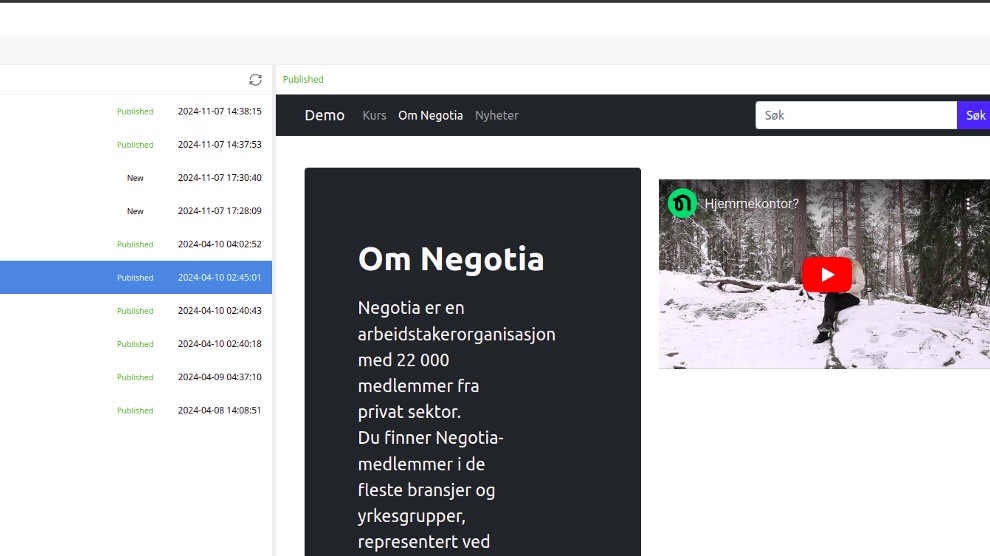The image size is (990, 556).
Task: Go to the Demo home brand link
Action: click(325, 115)
